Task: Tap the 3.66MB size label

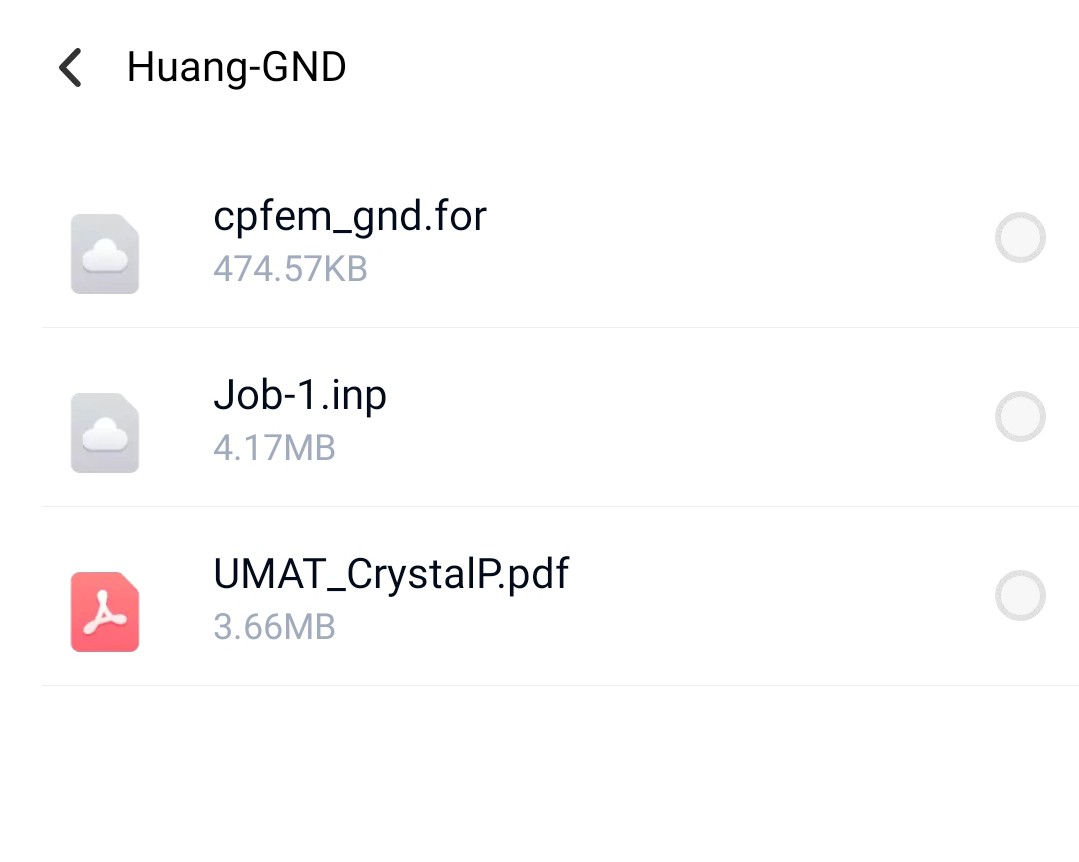Action: tap(274, 627)
